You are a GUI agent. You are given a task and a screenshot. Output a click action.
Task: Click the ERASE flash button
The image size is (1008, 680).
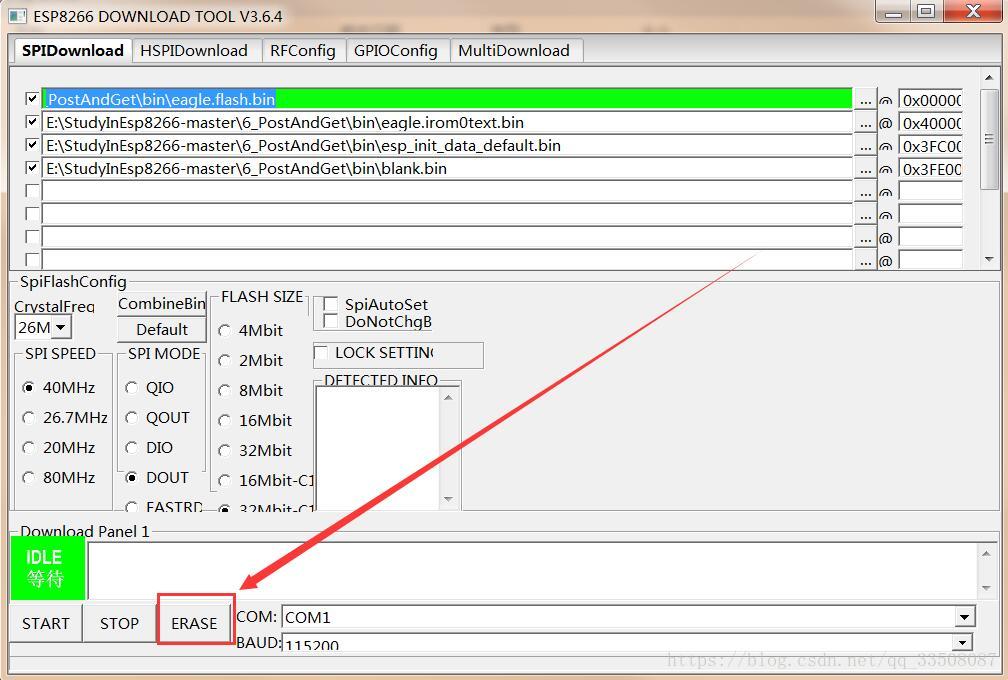pos(194,623)
